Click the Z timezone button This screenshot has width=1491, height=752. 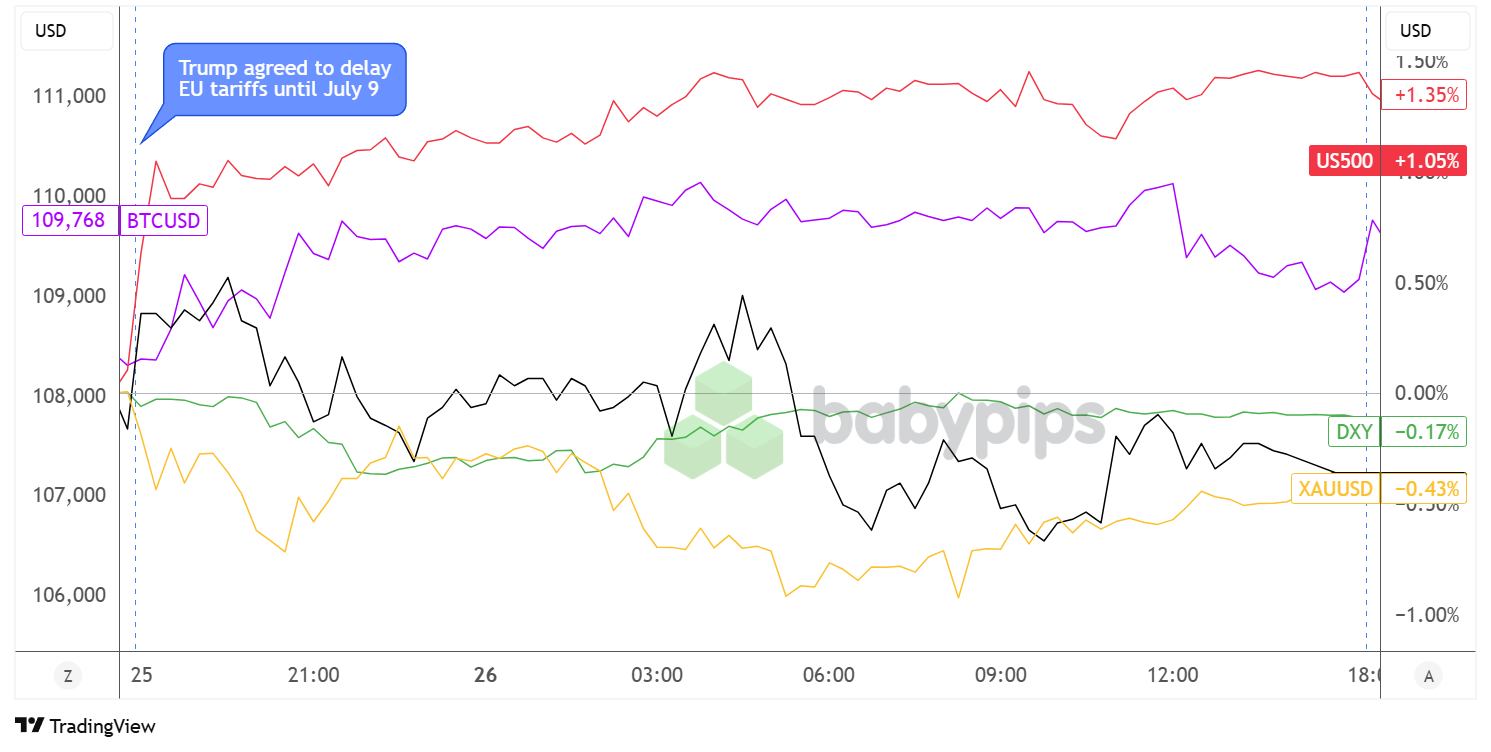pyautogui.click(x=67, y=676)
